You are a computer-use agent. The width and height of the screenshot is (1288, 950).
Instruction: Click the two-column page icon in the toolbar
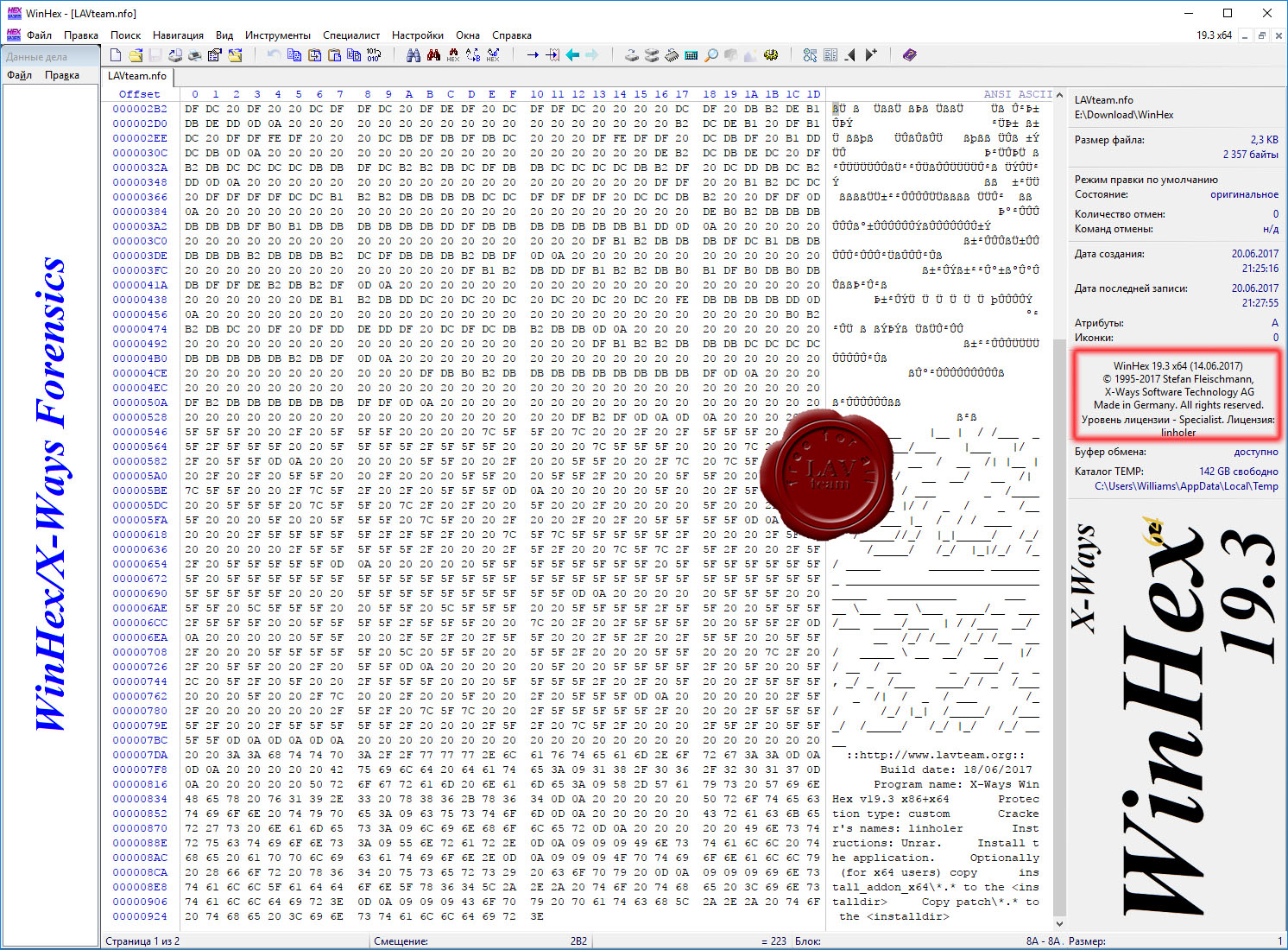[x=830, y=55]
